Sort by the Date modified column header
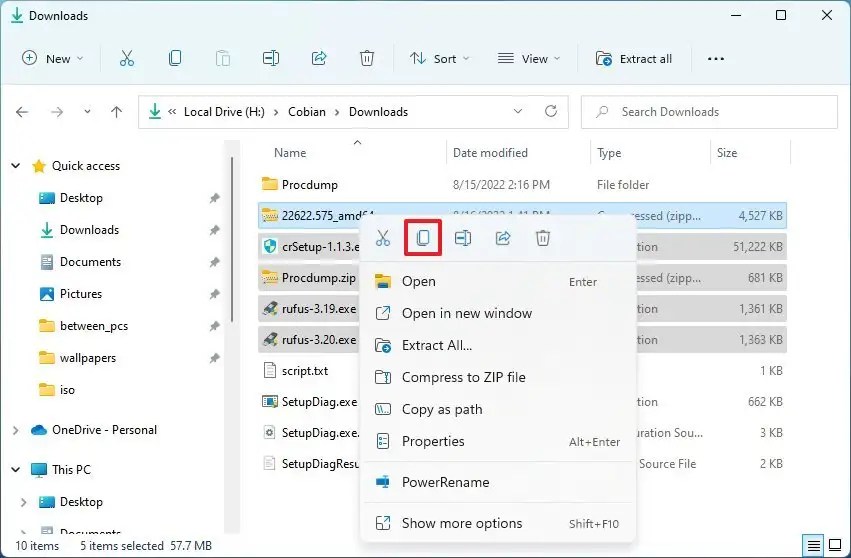 490,153
